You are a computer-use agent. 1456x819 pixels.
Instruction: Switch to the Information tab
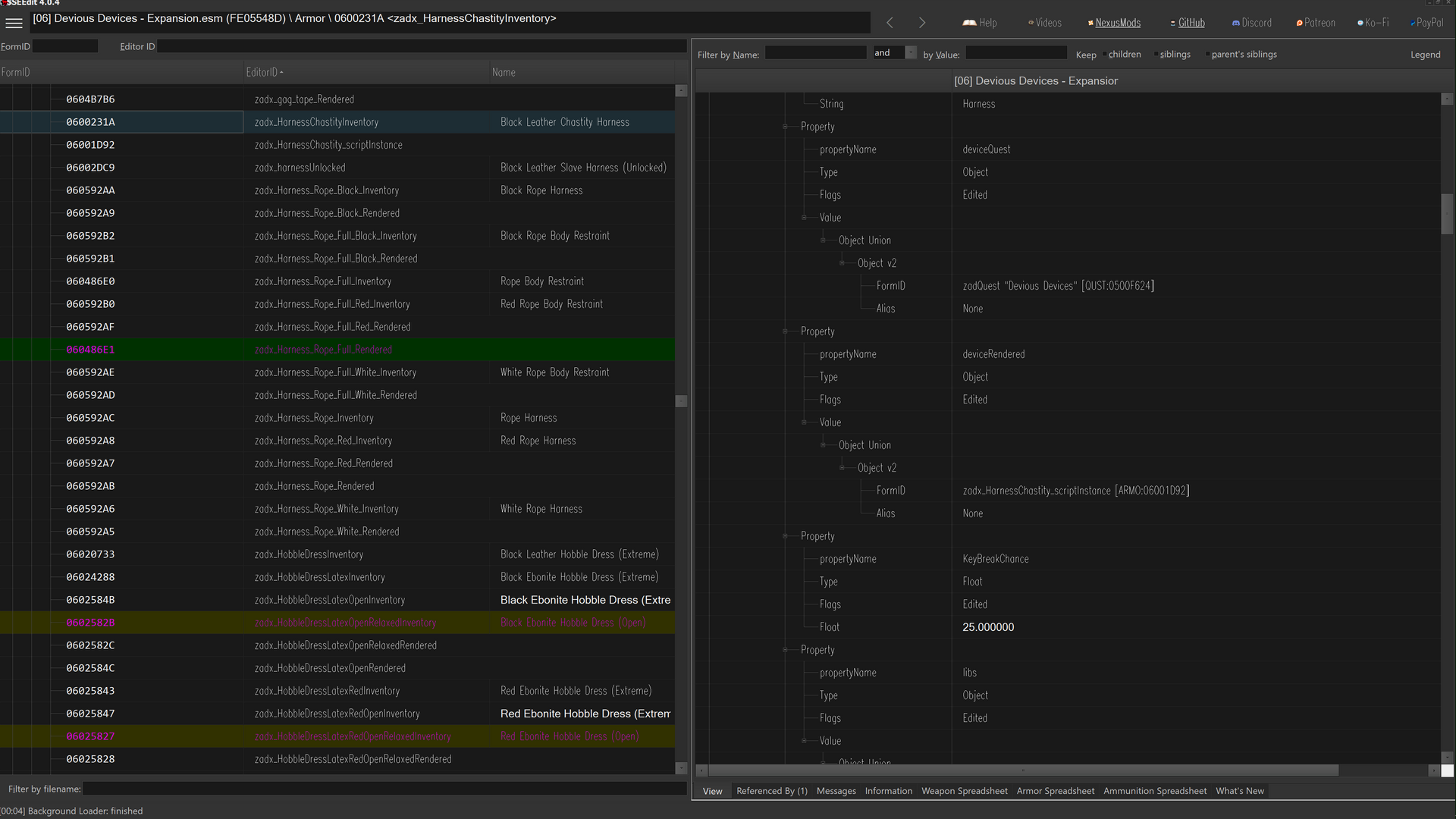point(888,791)
